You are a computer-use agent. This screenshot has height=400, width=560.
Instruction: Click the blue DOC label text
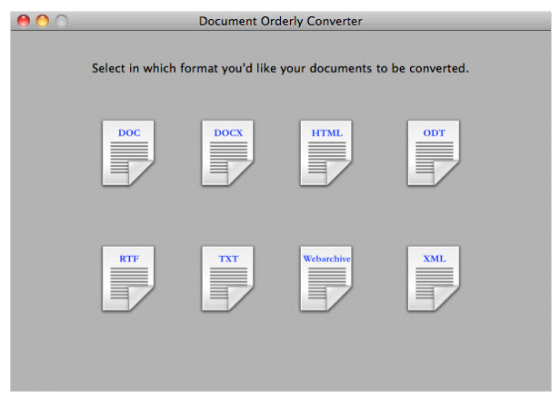click(x=129, y=133)
